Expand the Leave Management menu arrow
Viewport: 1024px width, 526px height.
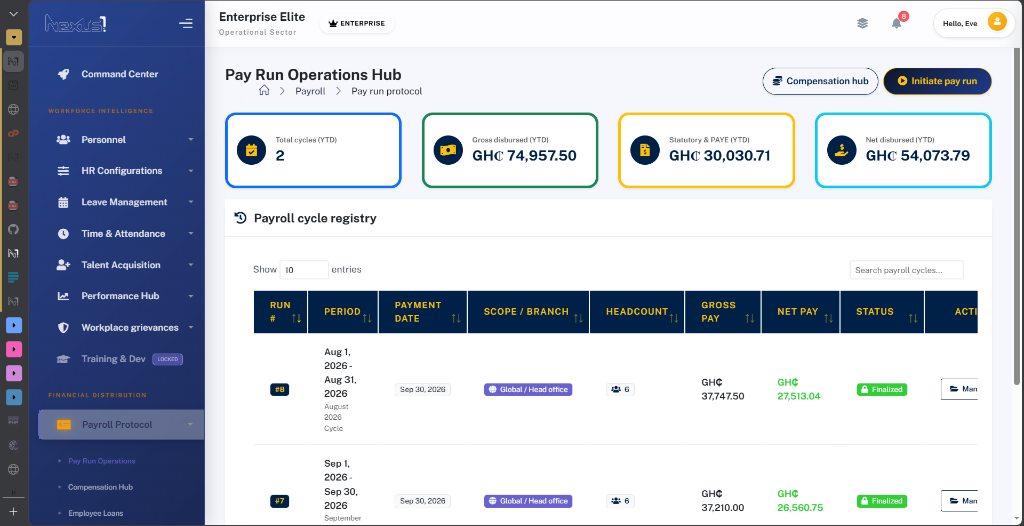pos(191,203)
